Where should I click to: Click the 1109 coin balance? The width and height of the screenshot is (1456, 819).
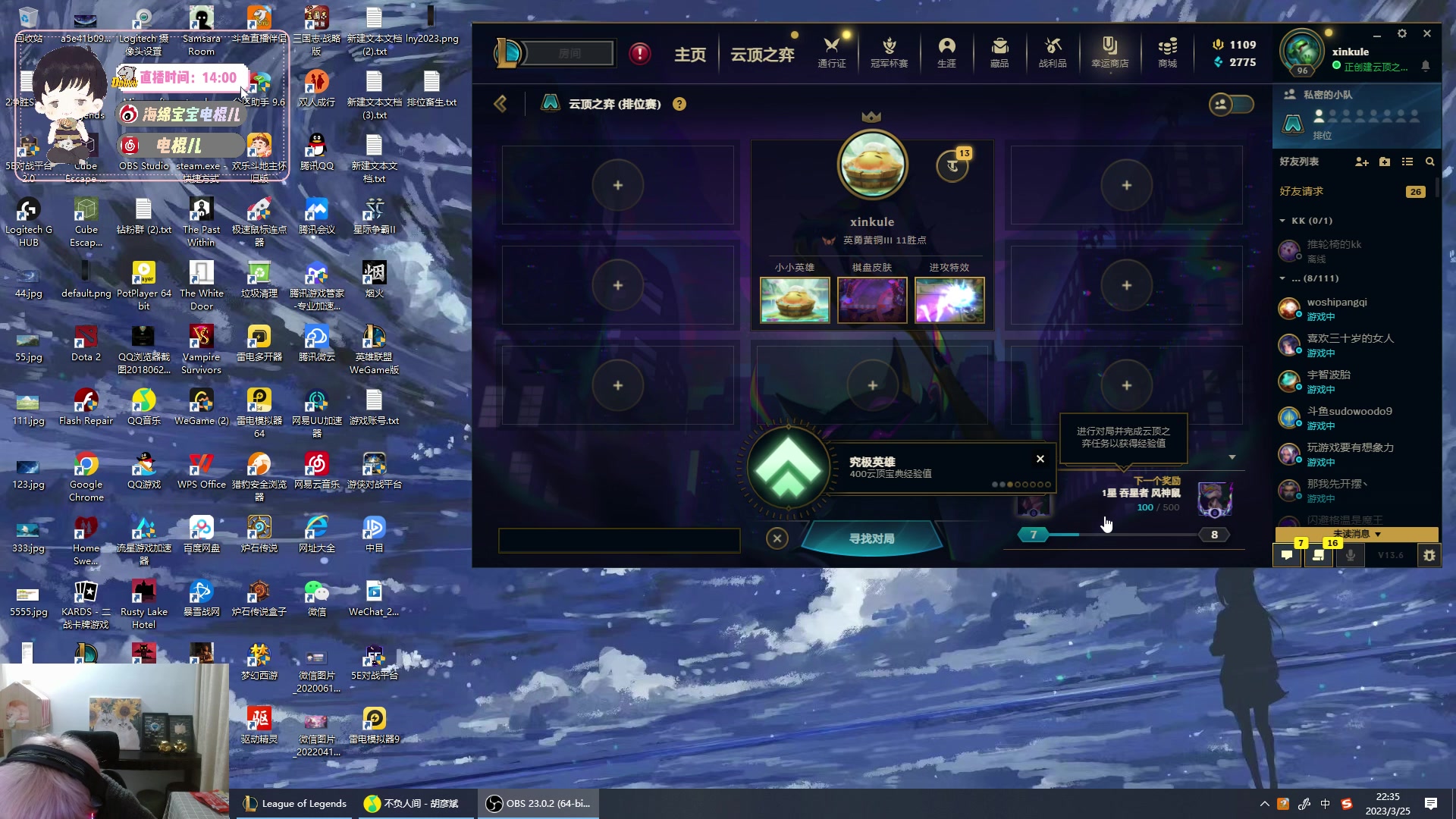(1235, 45)
